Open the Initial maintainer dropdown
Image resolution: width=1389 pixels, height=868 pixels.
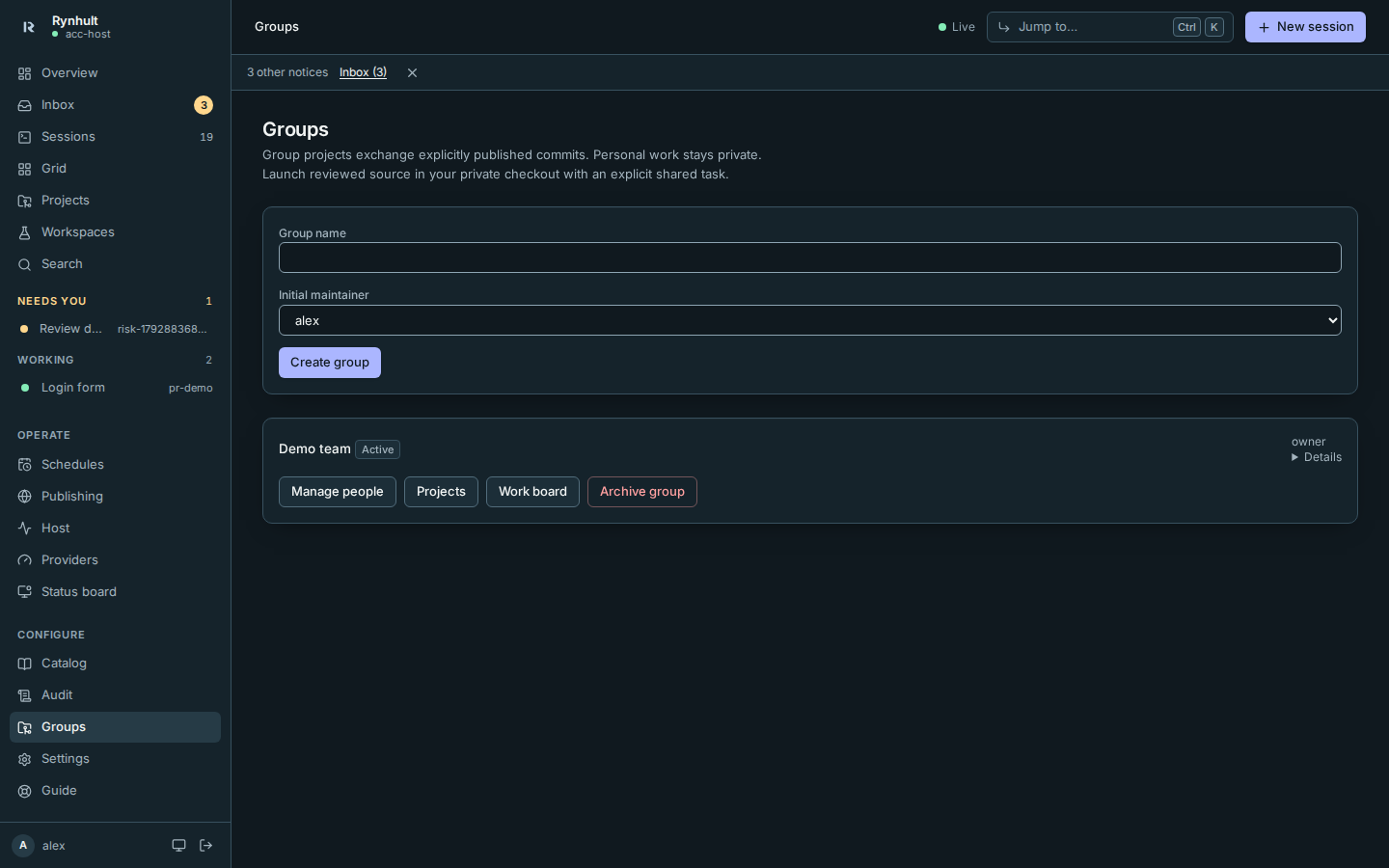[x=810, y=320]
